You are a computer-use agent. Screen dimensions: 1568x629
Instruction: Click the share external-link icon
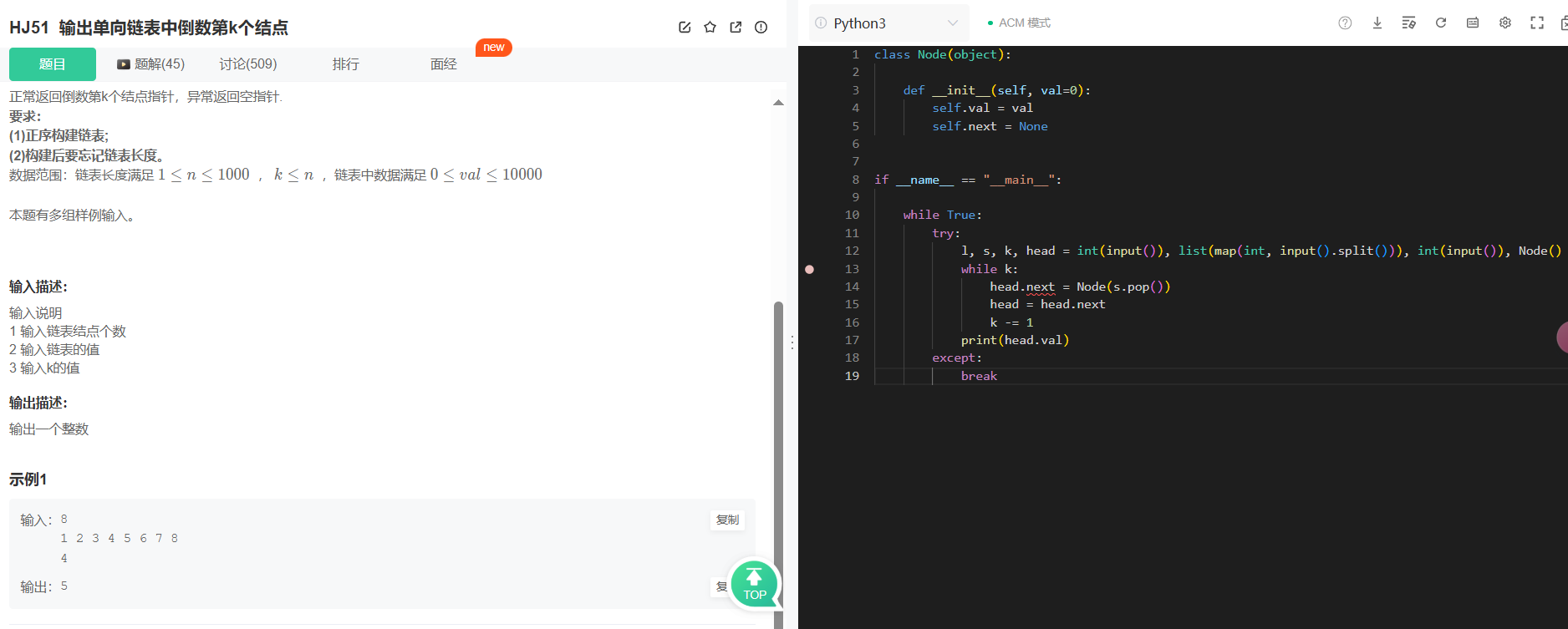(x=736, y=28)
